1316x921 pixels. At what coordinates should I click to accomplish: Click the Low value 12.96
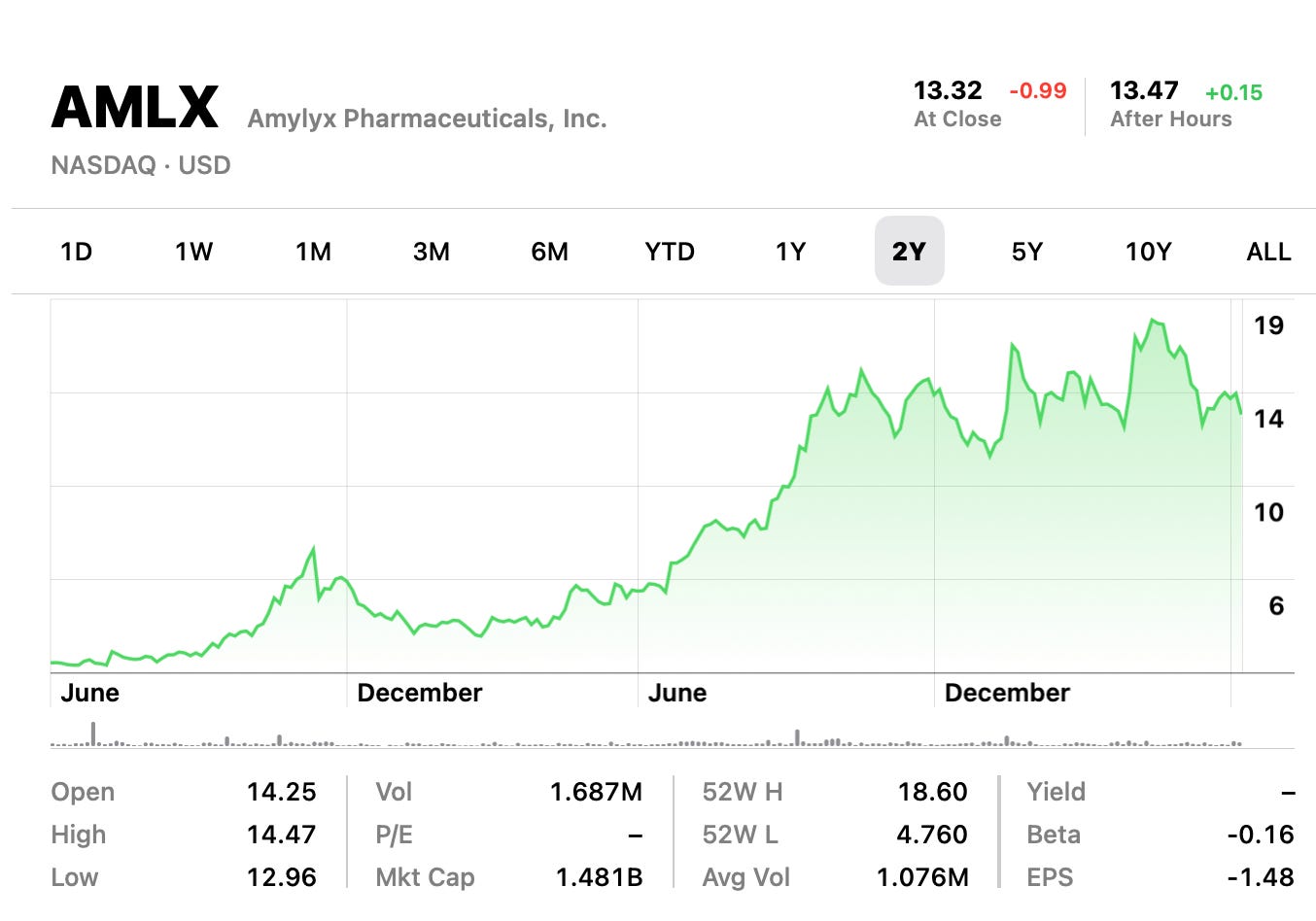pos(281,877)
